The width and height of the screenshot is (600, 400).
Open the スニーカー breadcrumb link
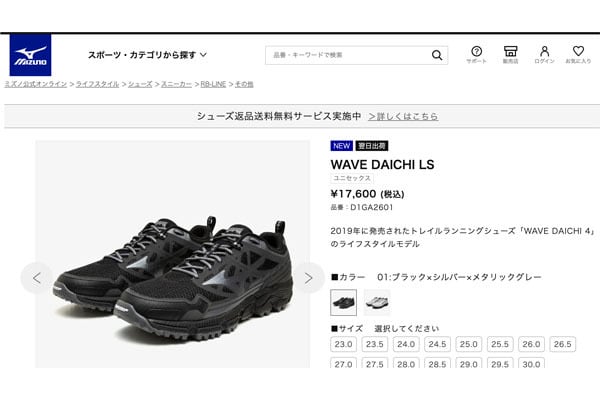pyautogui.click(x=176, y=84)
